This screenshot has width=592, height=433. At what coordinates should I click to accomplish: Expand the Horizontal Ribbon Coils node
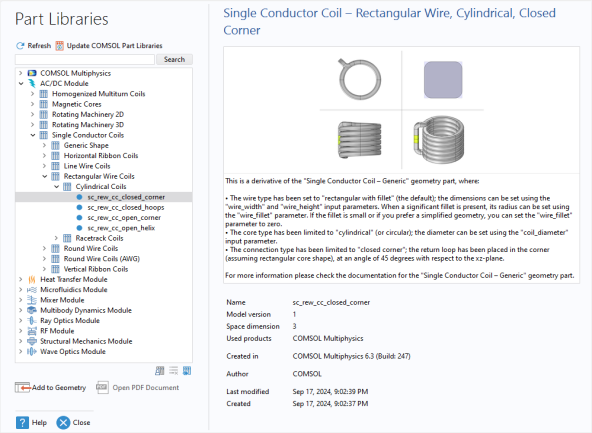pos(45,156)
